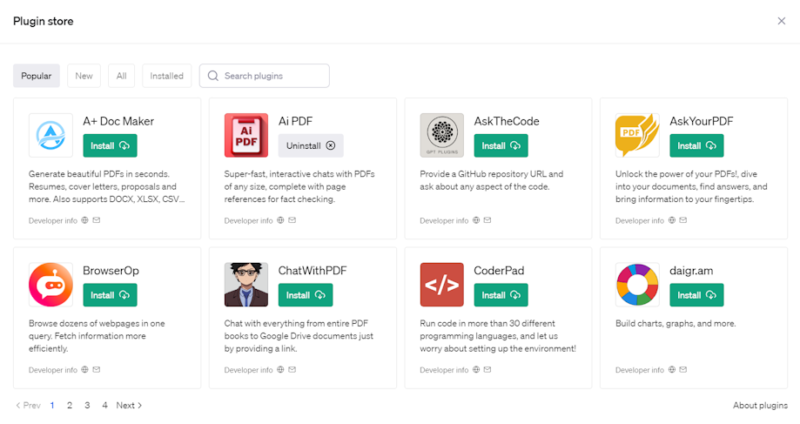800x424 pixels.
Task: Click the ChatWithPDF avatar icon
Action: click(x=246, y=284)
